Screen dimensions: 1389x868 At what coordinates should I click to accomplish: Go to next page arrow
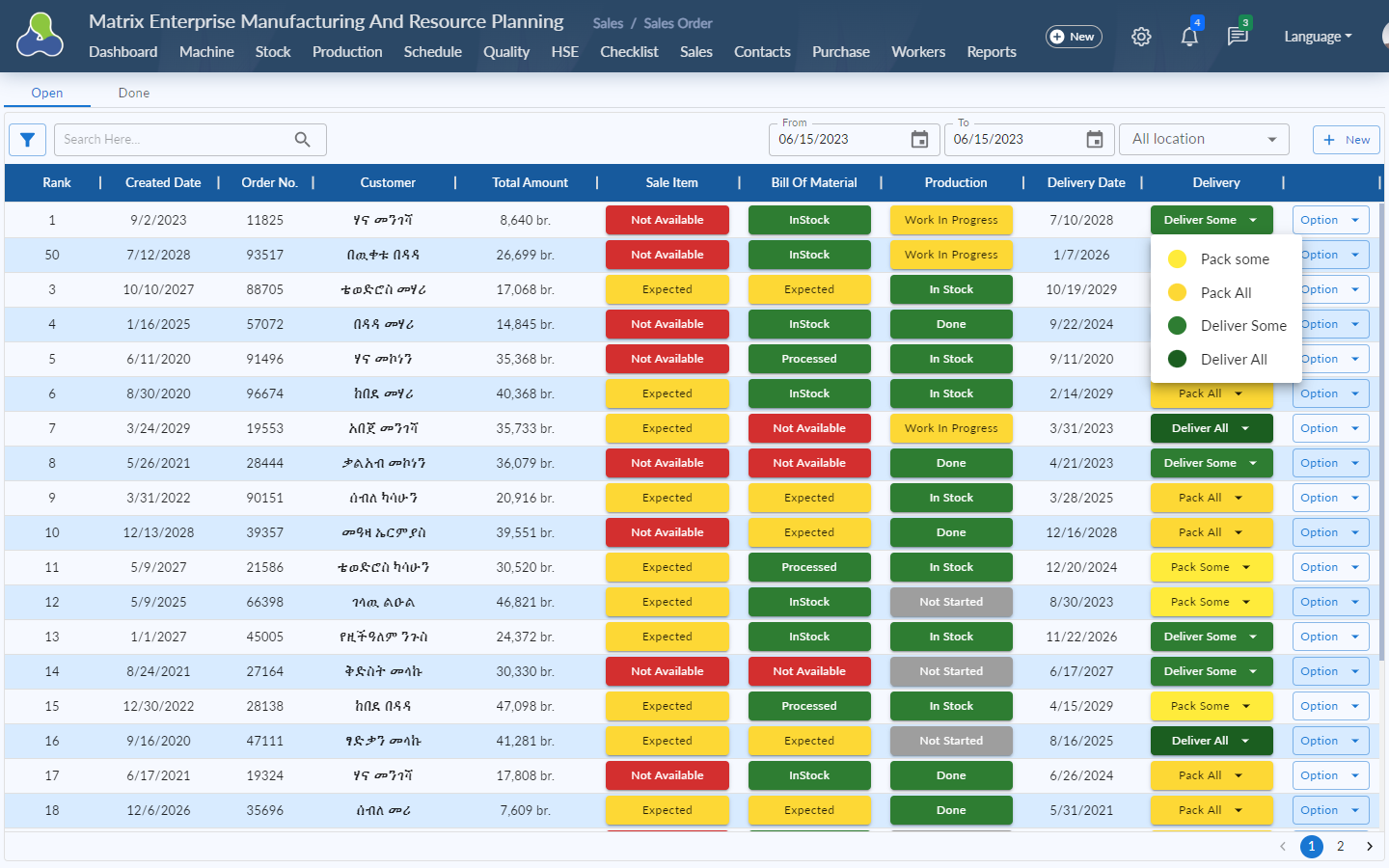1370,846
